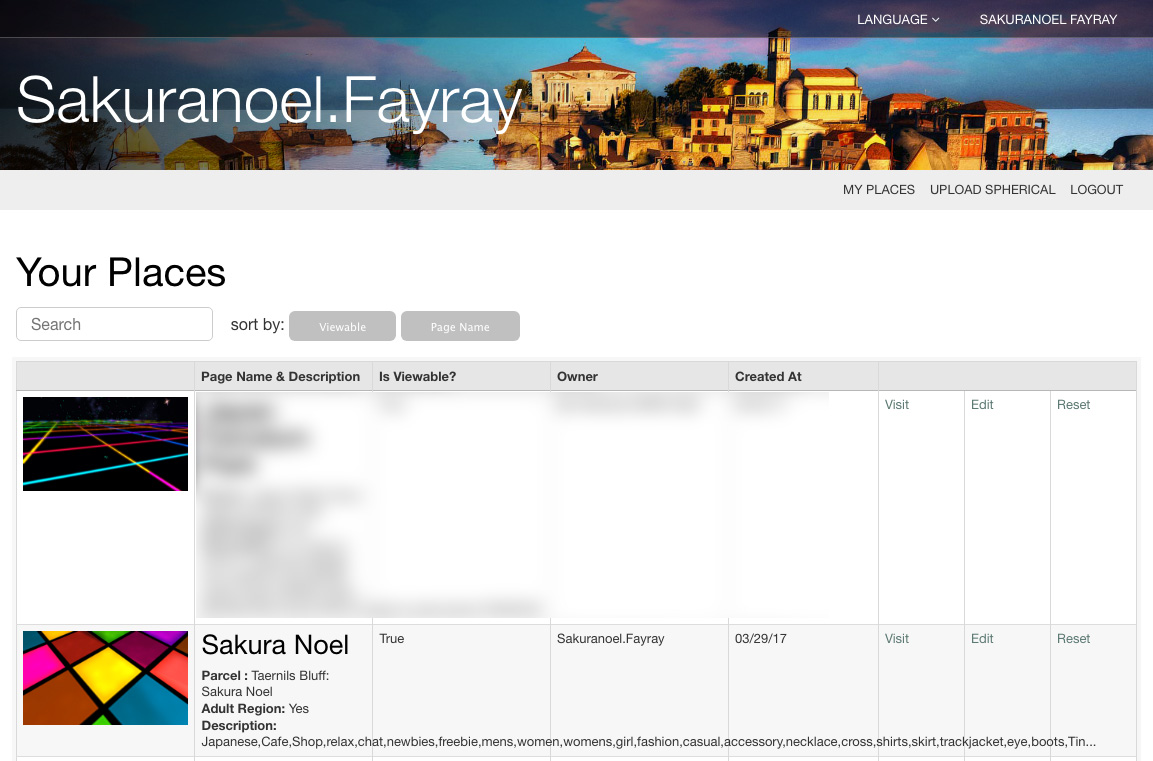This screenshot has height=761, width=1153.
Task: Edit the first place in the list
Action: (x=981, y=404)
